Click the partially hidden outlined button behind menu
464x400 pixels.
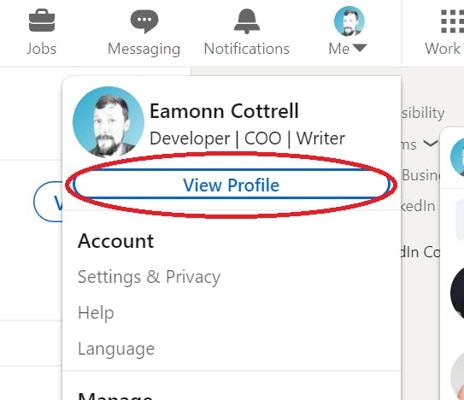(48, 202)
